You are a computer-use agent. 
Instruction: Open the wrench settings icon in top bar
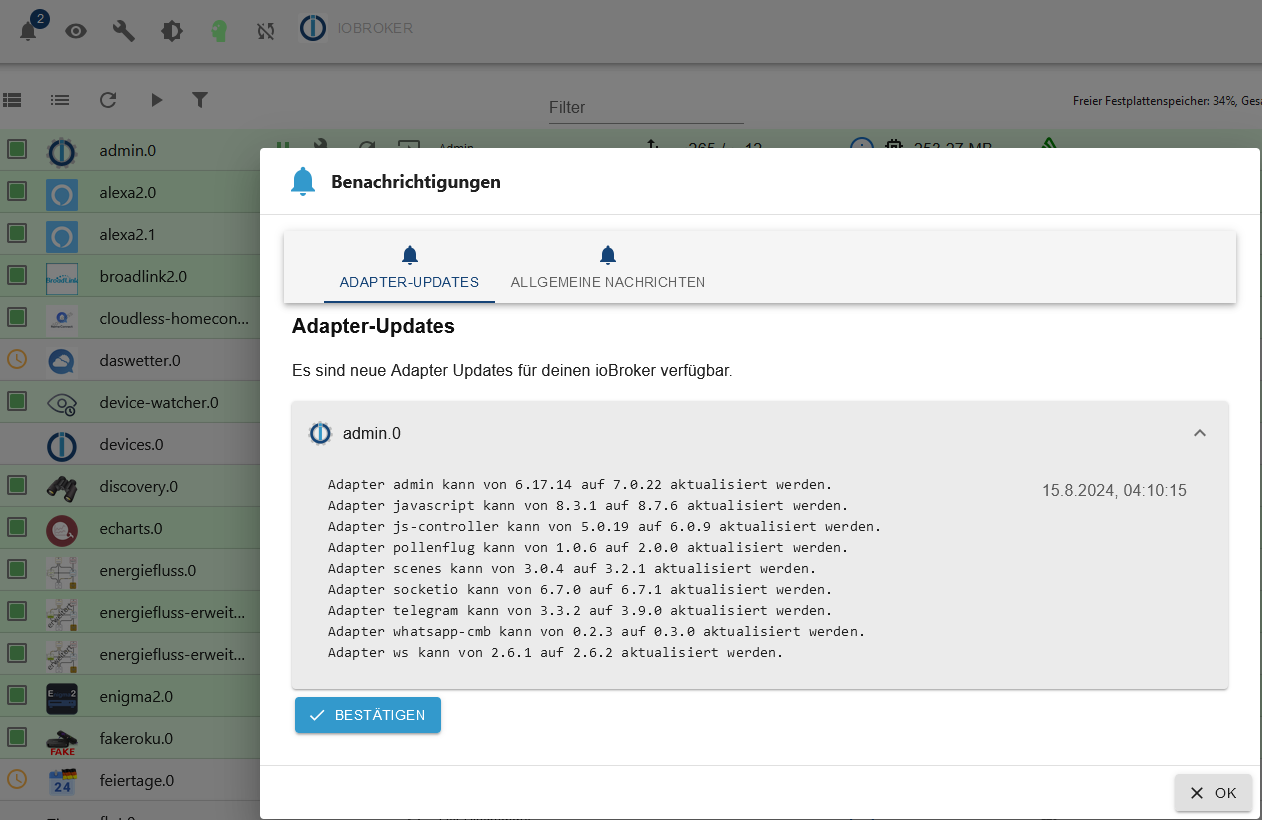point(124,31)
